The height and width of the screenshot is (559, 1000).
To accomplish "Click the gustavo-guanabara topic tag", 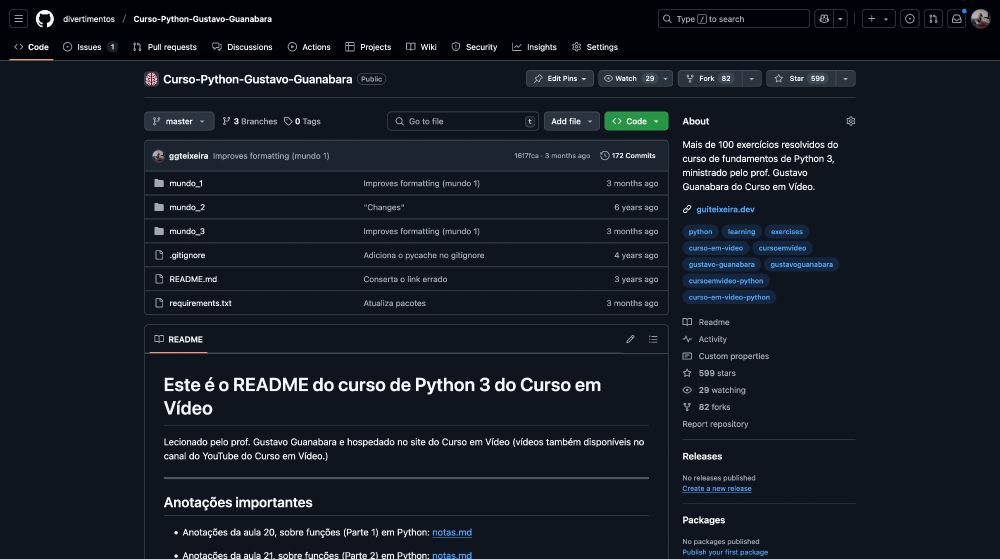I will [x=721, y=265].
